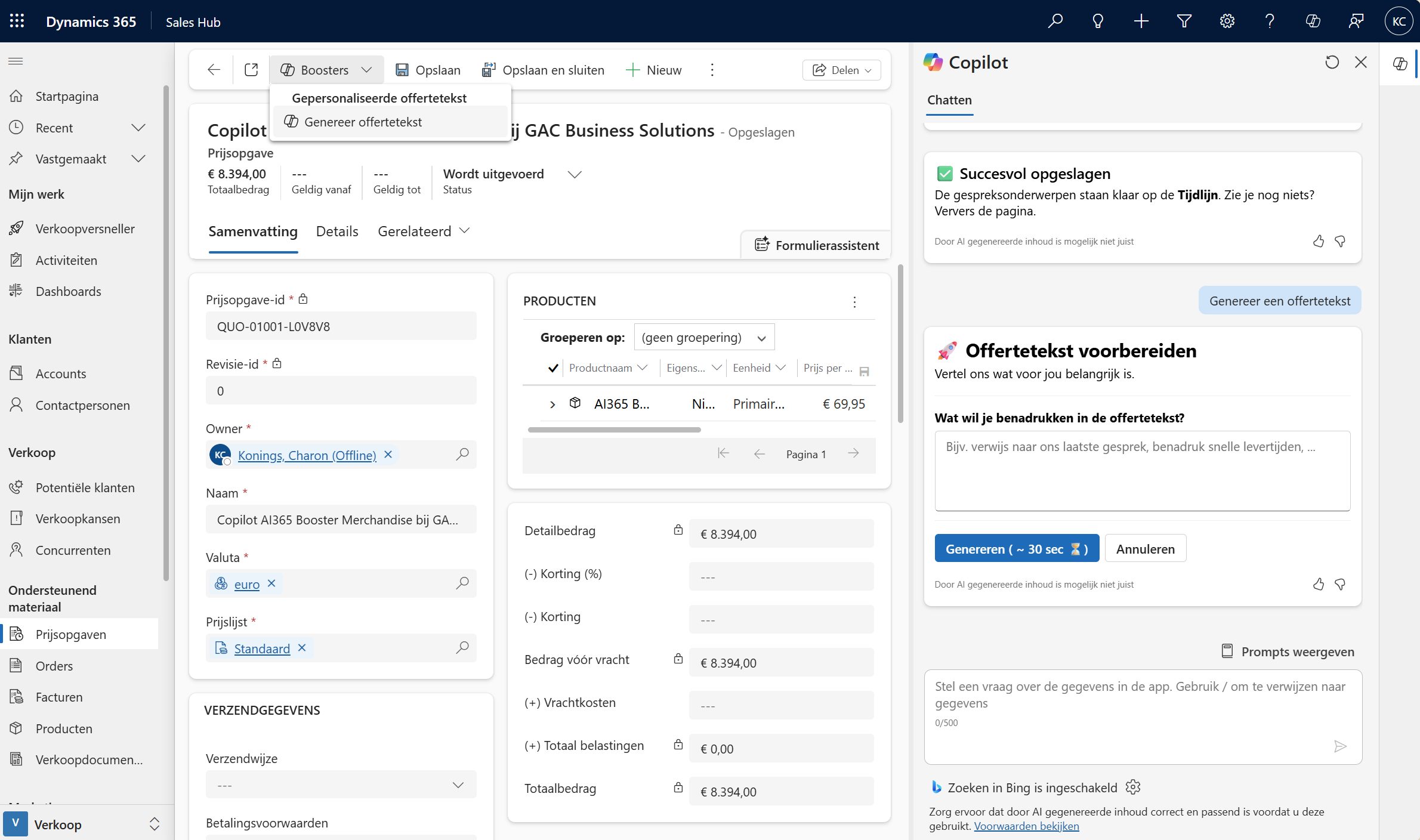
Task: Open the record in a new window icon
Action: (251, 70)
